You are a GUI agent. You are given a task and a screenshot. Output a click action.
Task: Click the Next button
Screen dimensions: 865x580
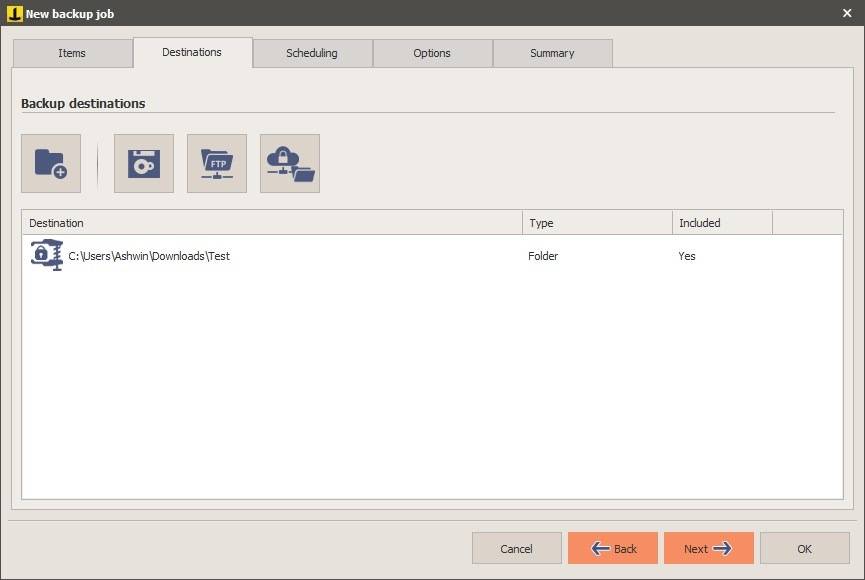pos(708,548)
